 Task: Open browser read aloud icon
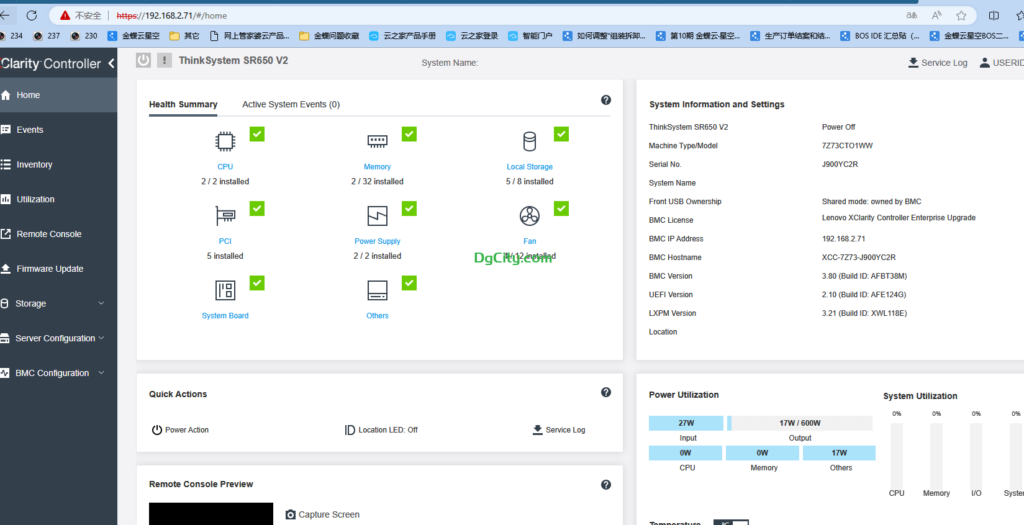[936, 15]
